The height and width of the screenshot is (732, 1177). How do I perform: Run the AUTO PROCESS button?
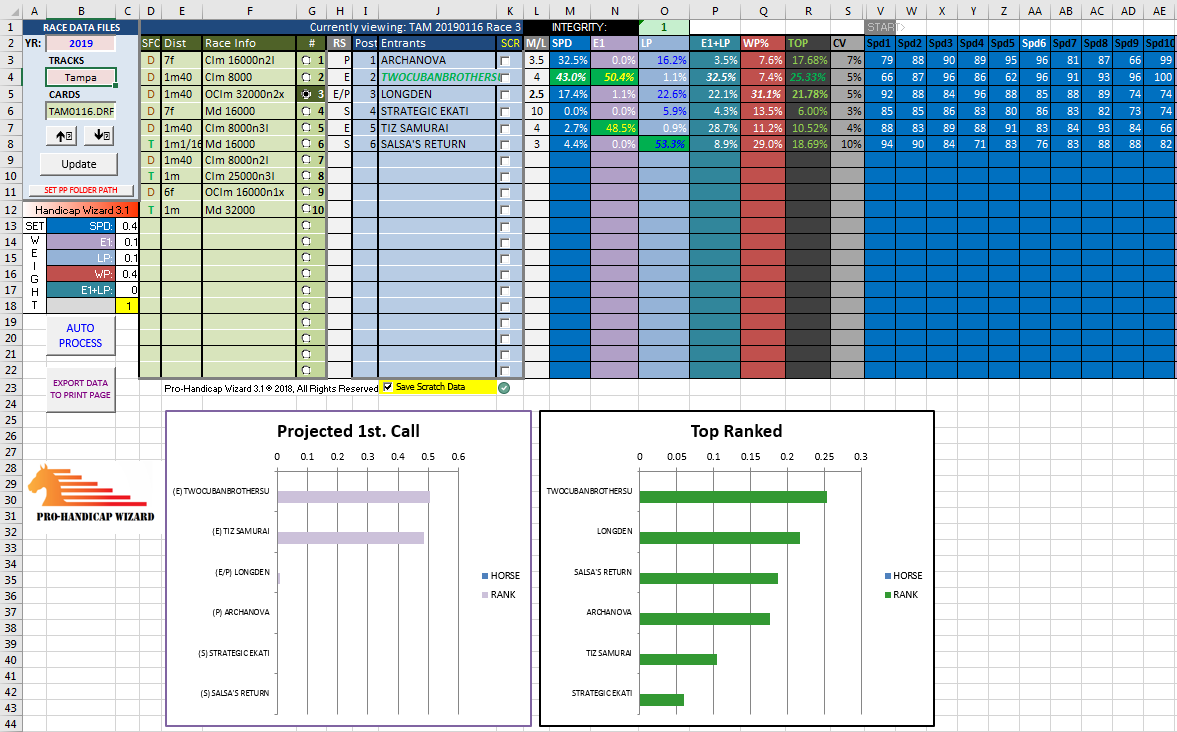[80, 335]
